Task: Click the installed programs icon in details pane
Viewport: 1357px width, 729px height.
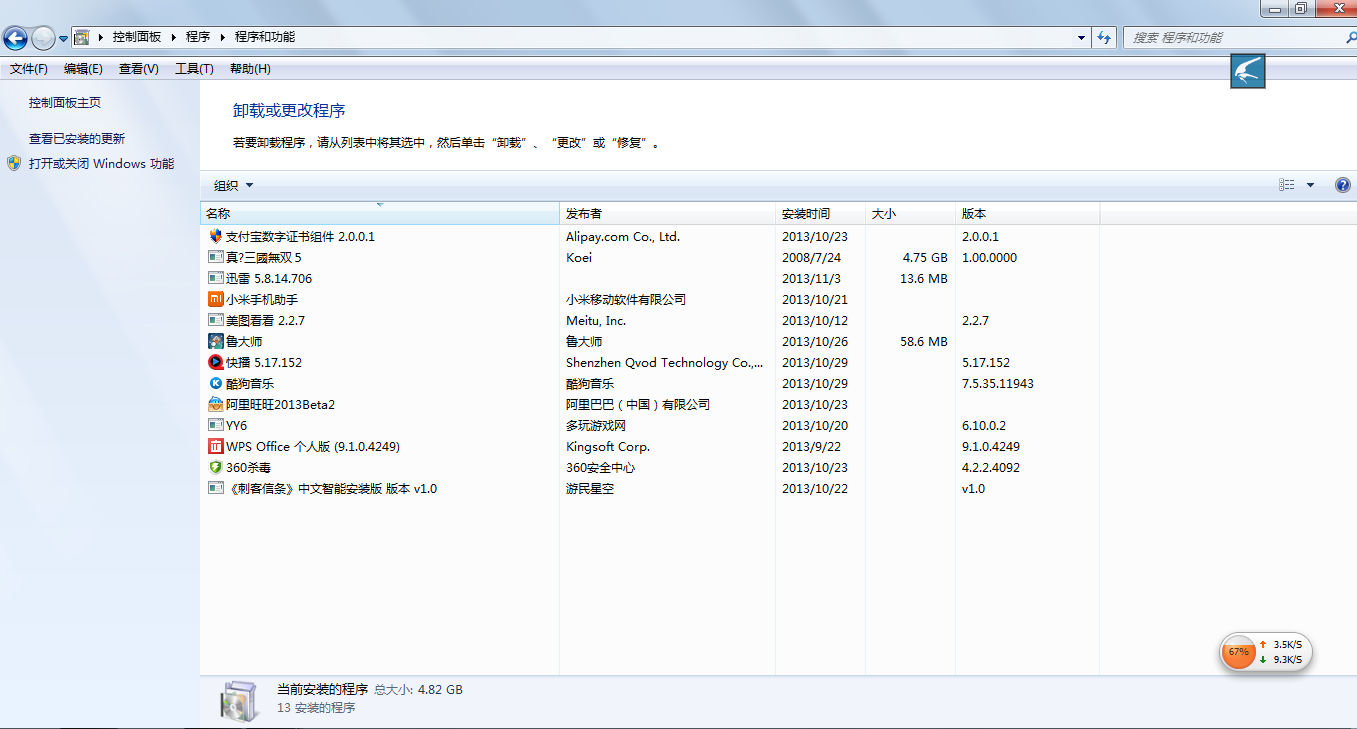Action: click(240, 701)
